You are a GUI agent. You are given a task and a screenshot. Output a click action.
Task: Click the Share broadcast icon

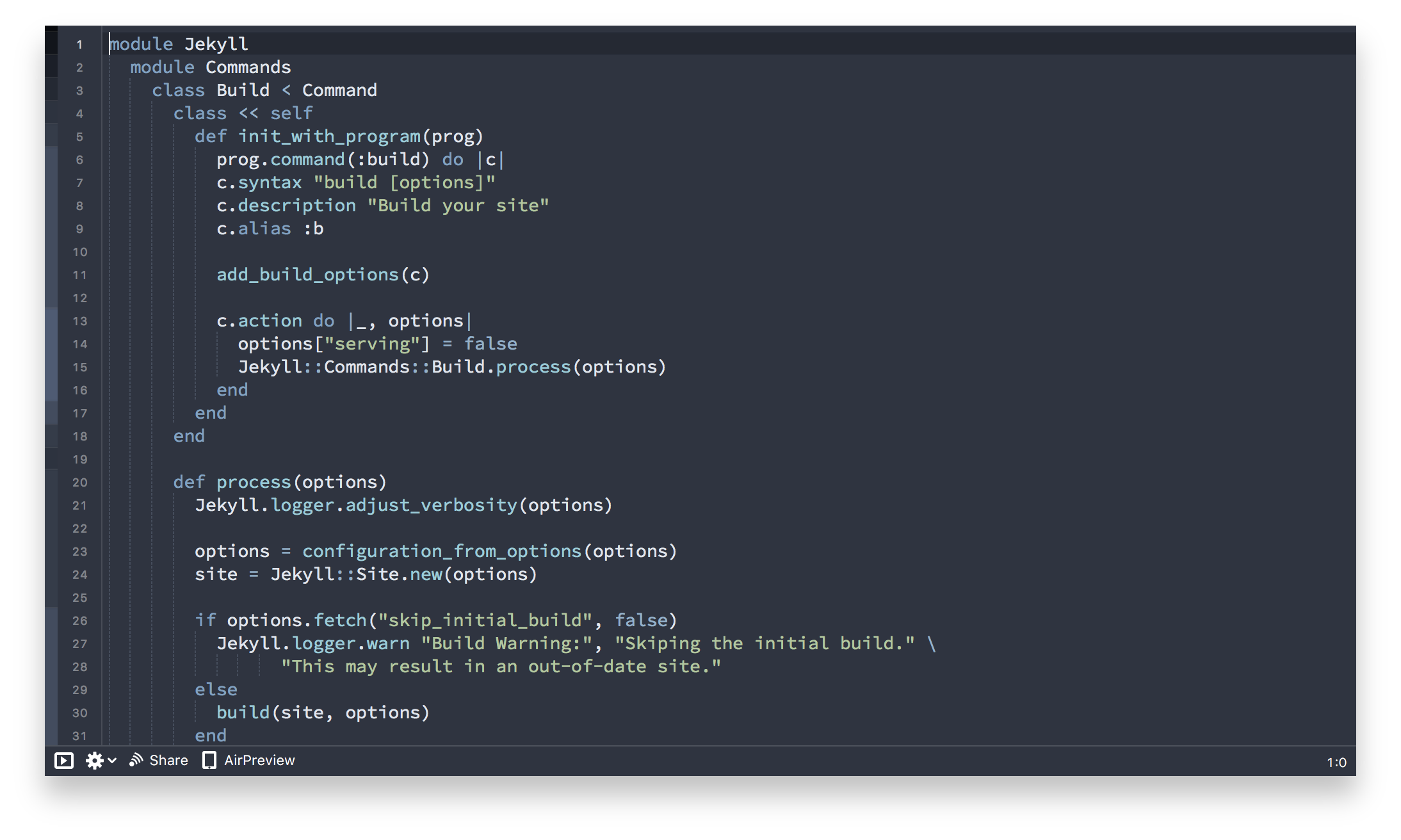click(136, 760)
